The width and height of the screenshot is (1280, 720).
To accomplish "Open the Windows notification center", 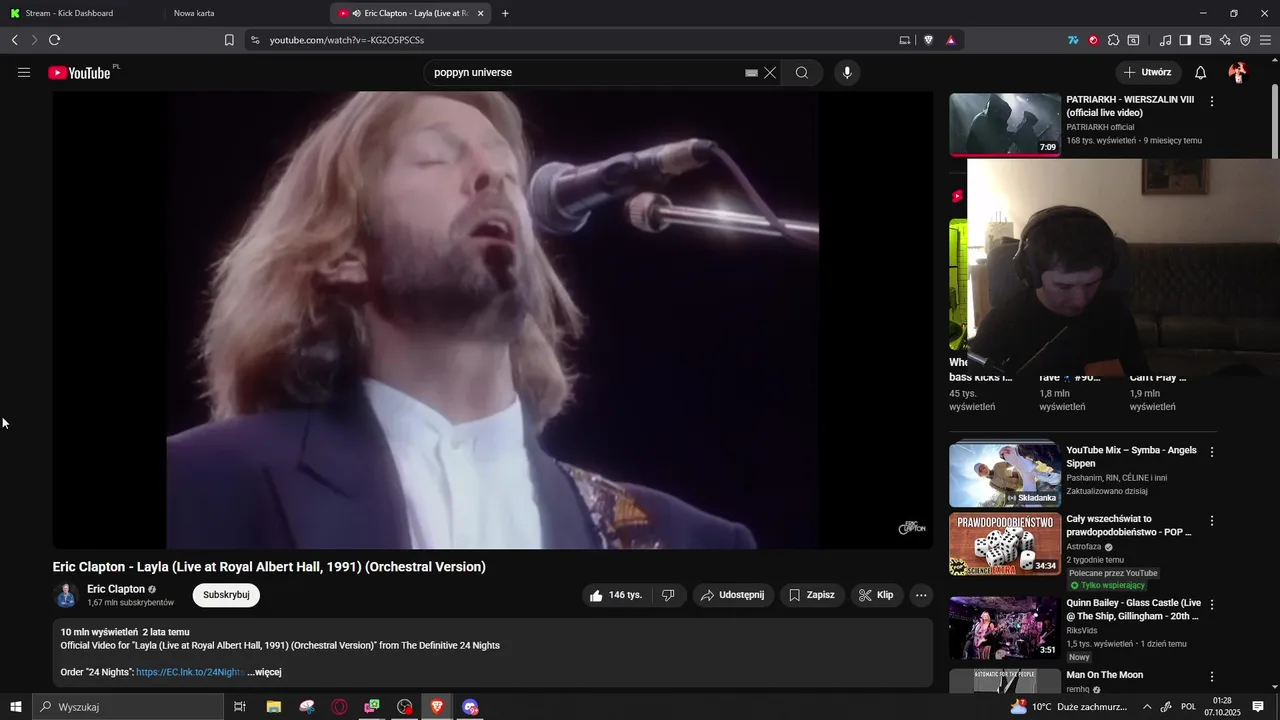I will click(1259, 707).
